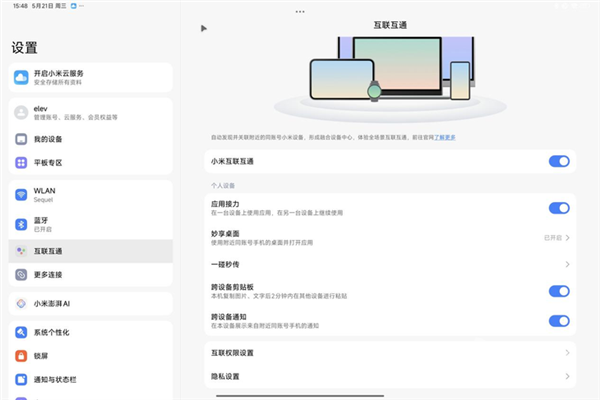Click the 我的设备 device icon

[21, 139]
